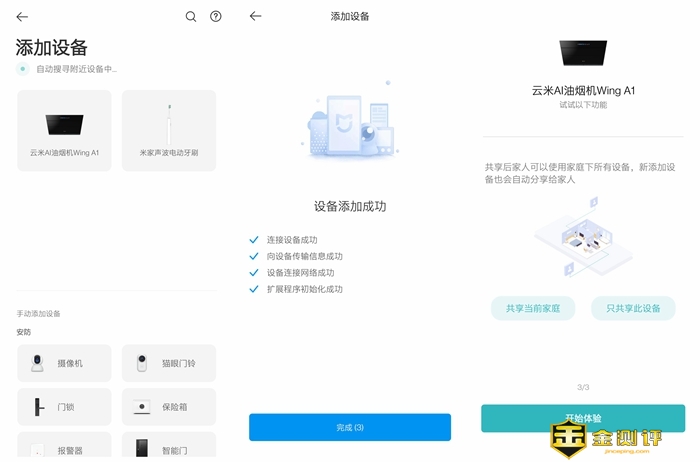
Task: Tap the range hood image above 试试以下功能
Action: (x=583, y=55)
